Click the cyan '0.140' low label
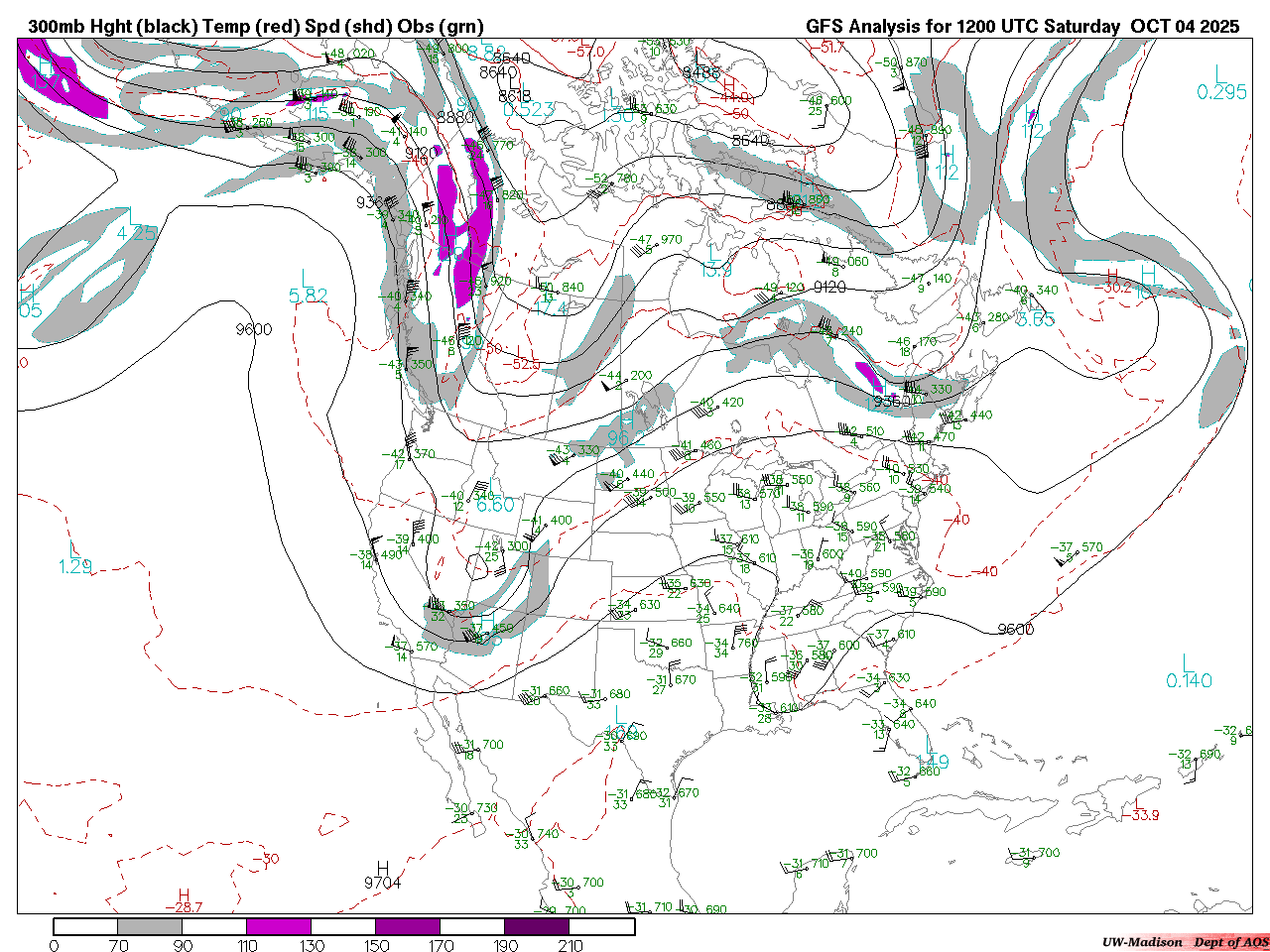 1189,680
